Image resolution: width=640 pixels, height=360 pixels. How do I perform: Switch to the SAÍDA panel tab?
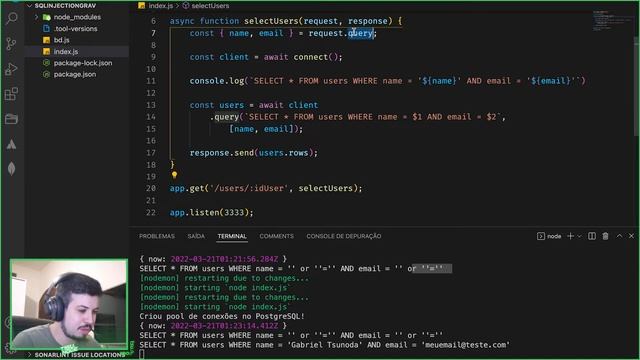196,236
